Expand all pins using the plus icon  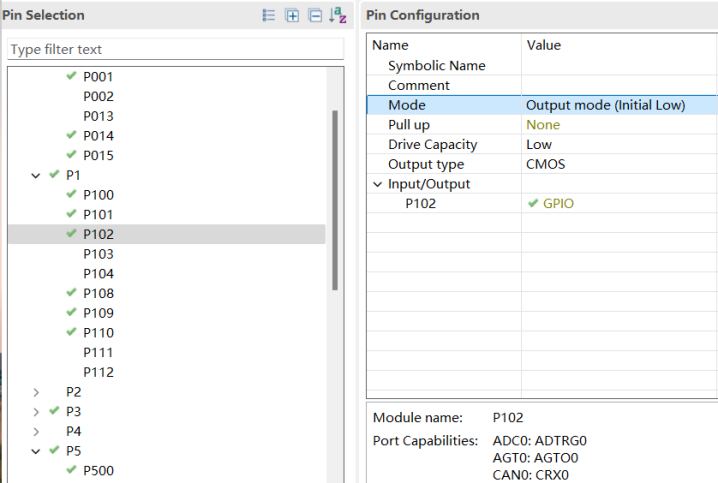(292, 16)
